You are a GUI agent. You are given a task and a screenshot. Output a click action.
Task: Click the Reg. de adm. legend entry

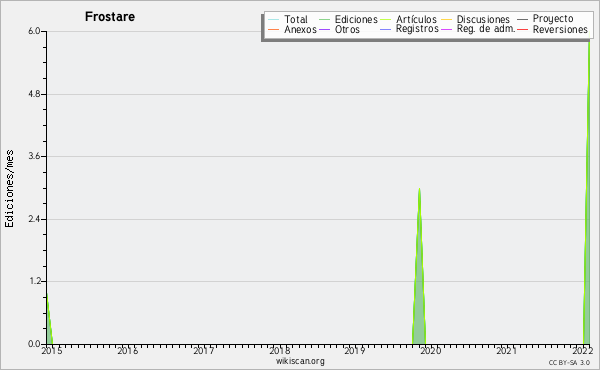click(x=478, y=29)
